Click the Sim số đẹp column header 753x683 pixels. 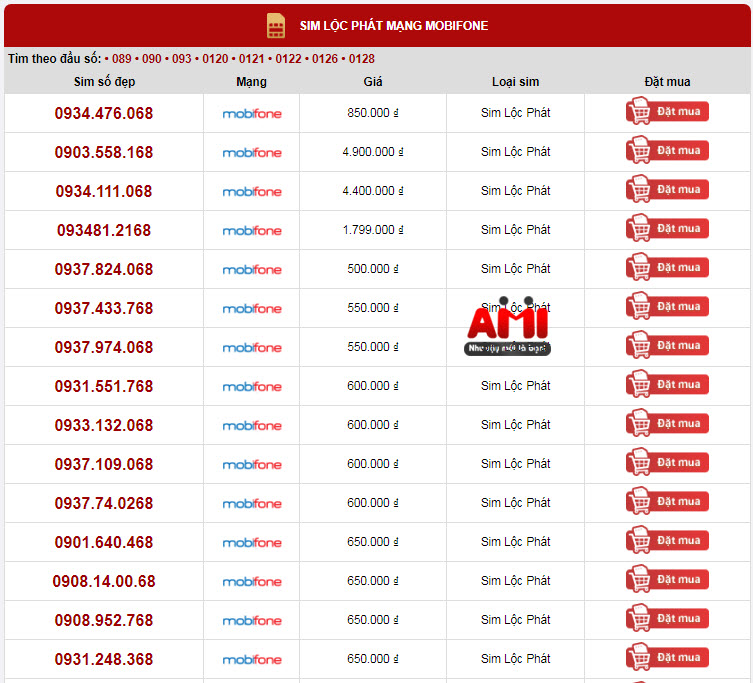[104, 82]
